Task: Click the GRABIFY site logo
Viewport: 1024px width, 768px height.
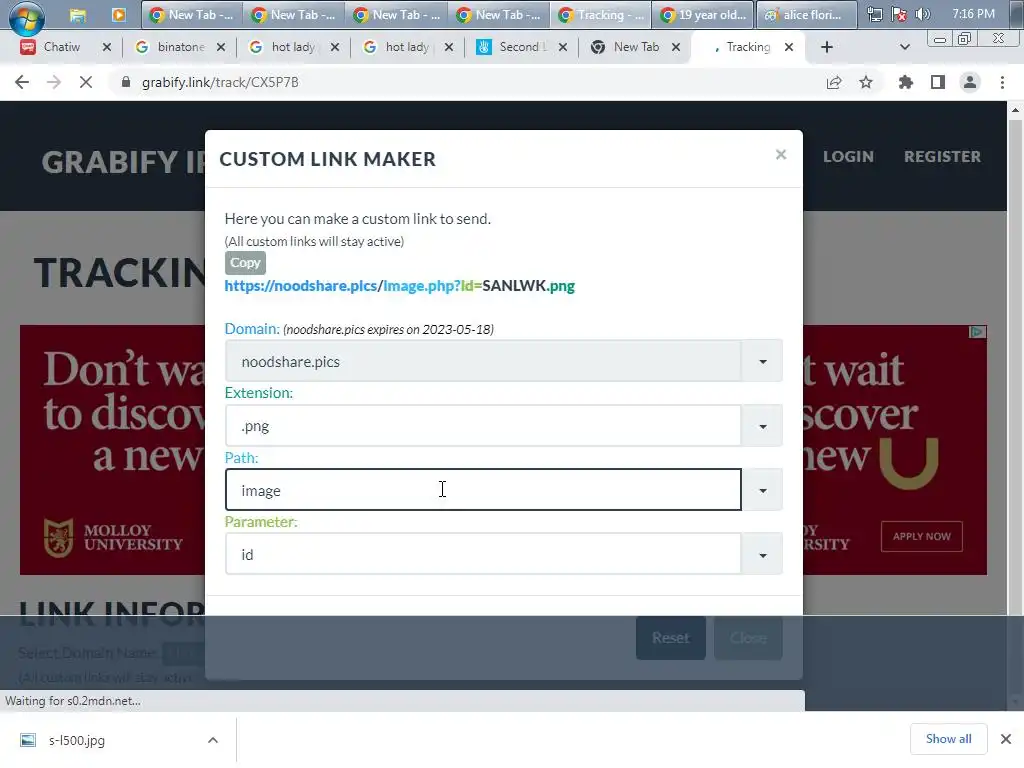Action: (124, 162)
